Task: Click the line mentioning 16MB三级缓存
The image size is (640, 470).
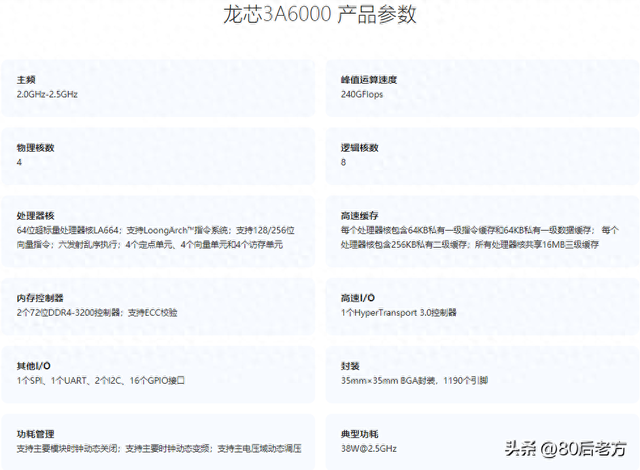Action: pos(470,245)
